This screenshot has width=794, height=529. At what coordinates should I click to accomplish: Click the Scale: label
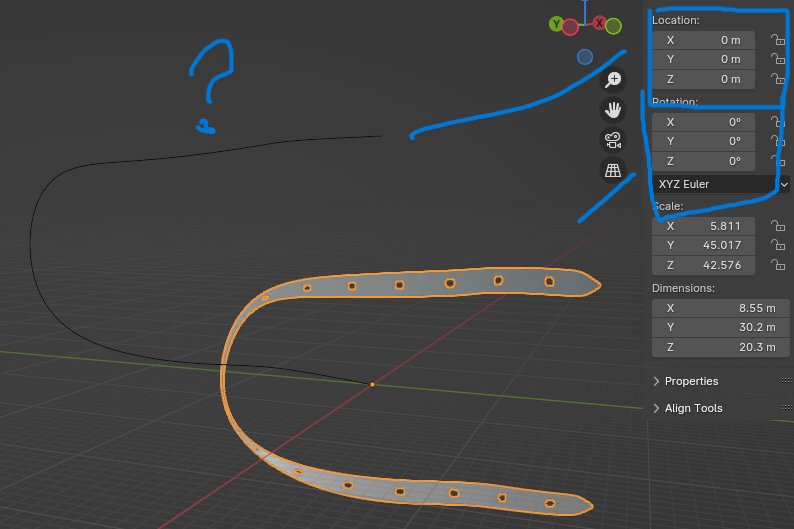[668, 206]
